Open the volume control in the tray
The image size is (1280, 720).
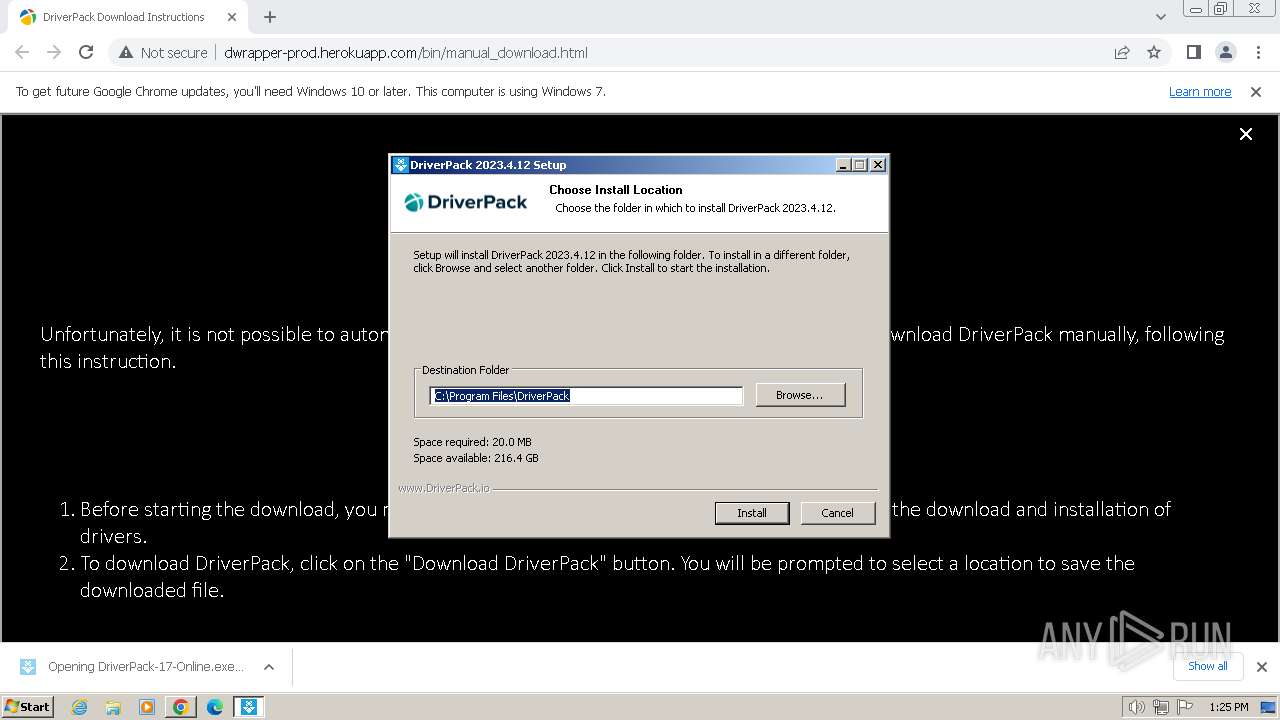click(x=1136, y=707)
